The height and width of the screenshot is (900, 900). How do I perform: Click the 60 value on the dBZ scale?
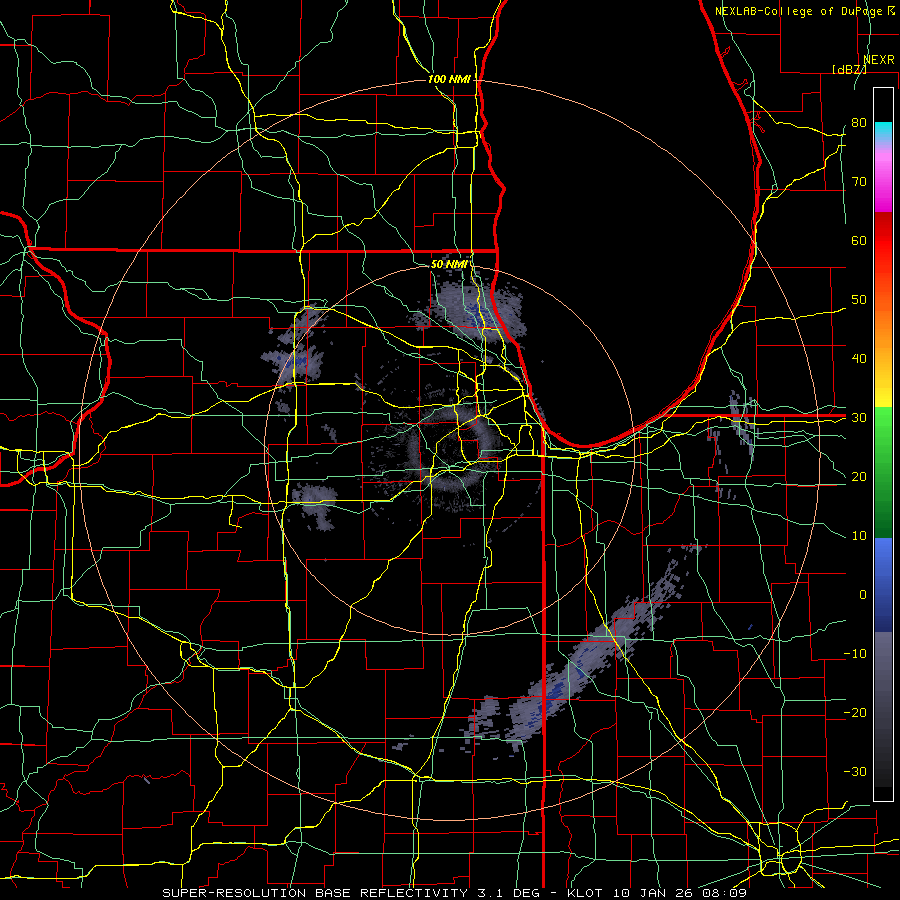pos(859,240)
